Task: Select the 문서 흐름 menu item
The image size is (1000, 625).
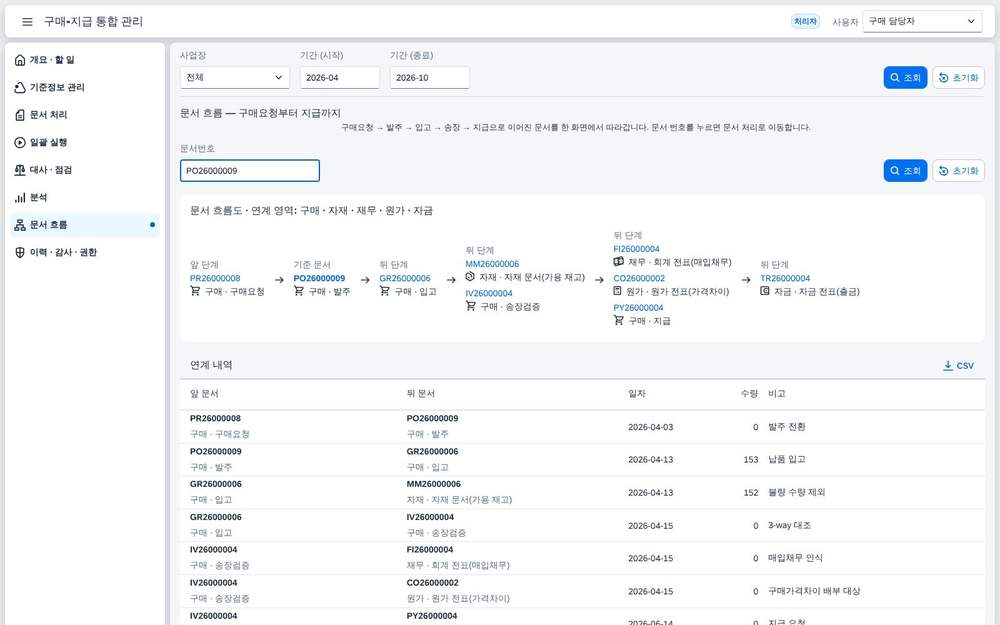Action: [85, 225]
